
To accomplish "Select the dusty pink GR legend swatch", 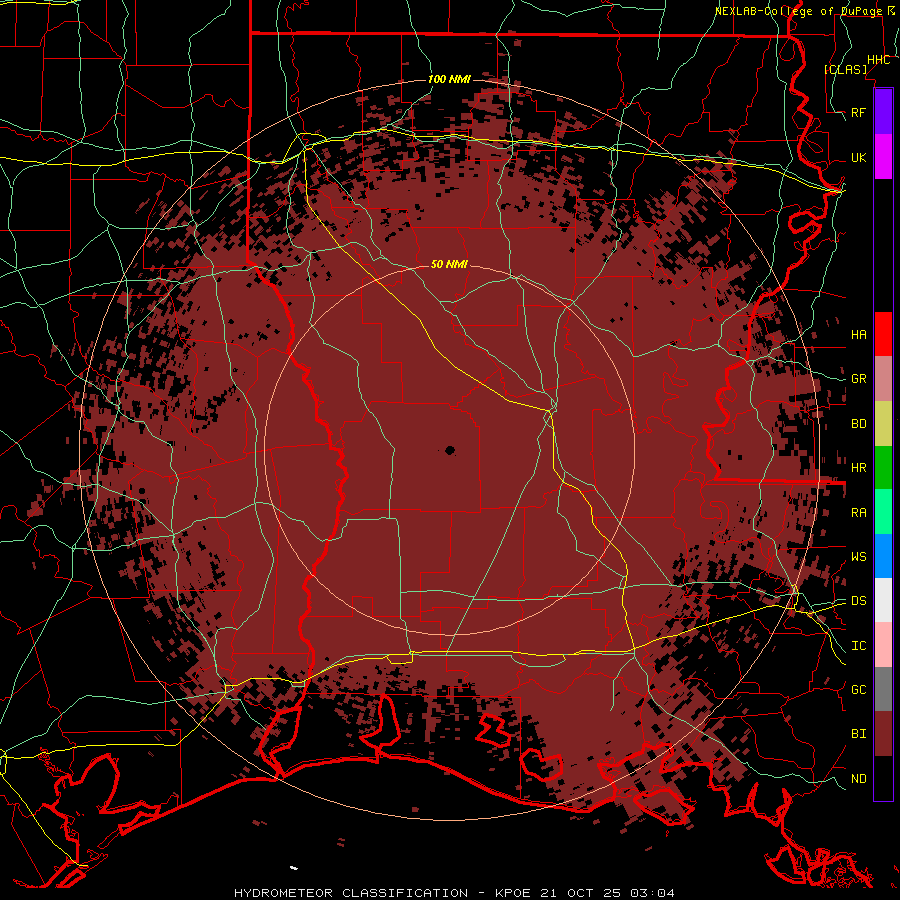I will click(x=883, y=379).
